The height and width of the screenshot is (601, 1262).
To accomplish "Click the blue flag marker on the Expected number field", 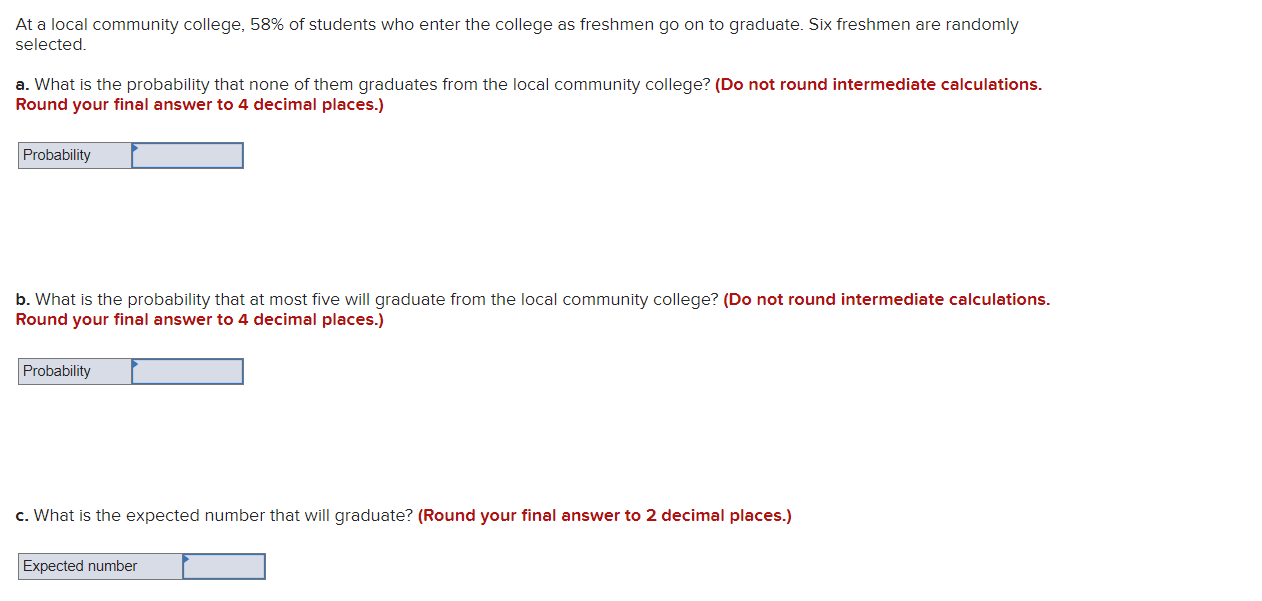I will (186, 560).
